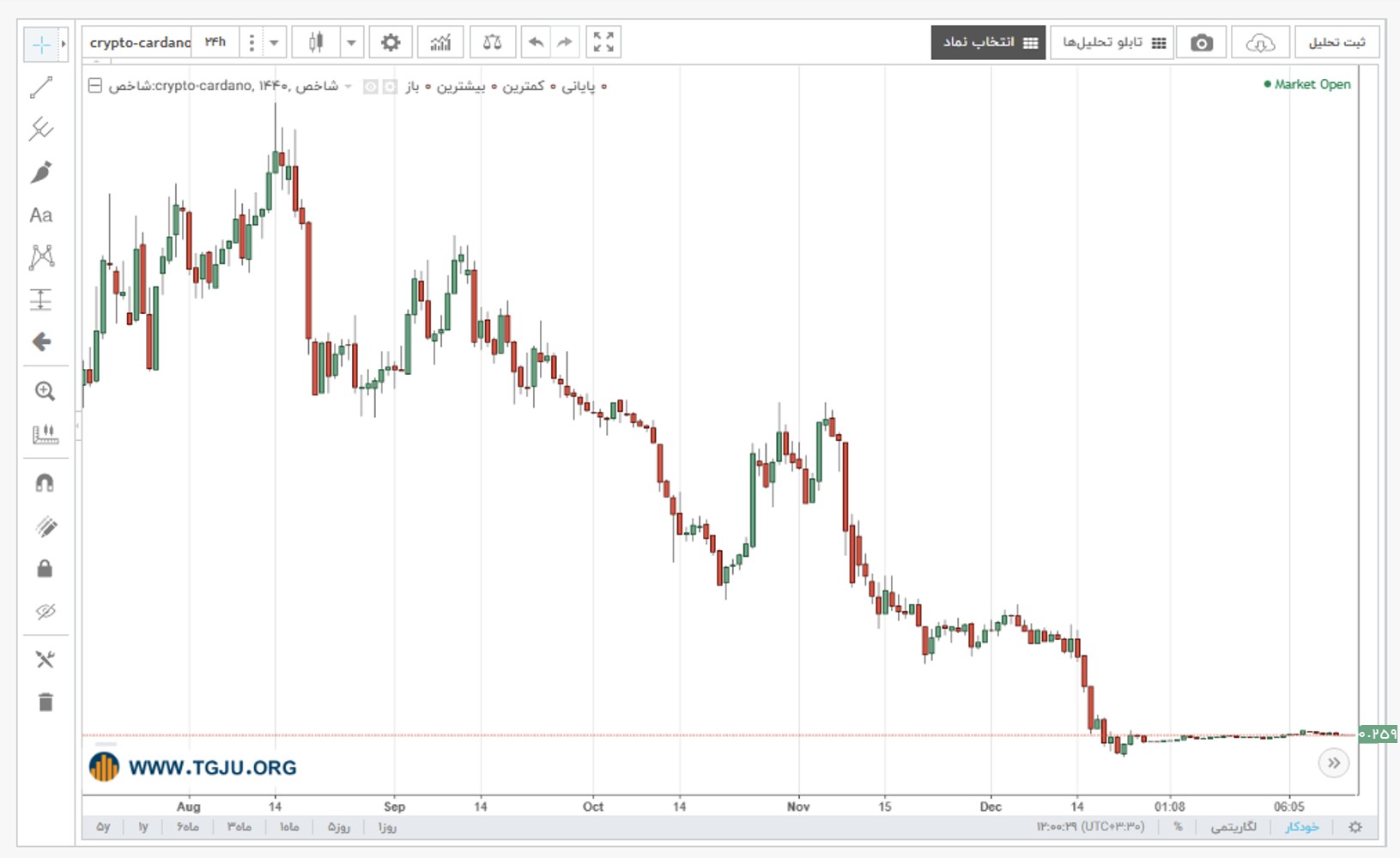Expand cursor tool options arrow
This screenshot has width=1400, height=858.
64,45
